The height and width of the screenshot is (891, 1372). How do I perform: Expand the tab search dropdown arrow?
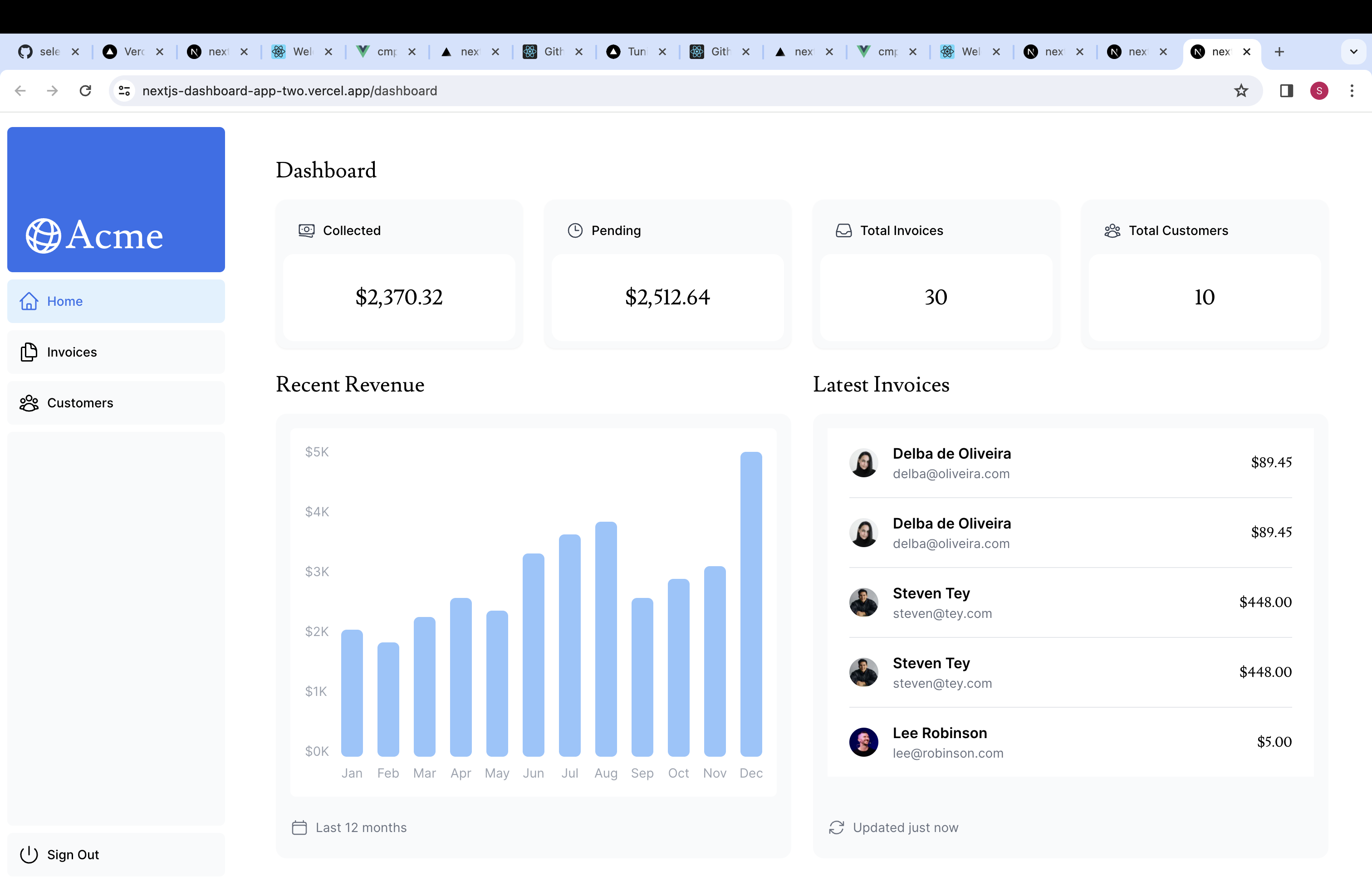pyautogui.click(x=1353, y=52)
